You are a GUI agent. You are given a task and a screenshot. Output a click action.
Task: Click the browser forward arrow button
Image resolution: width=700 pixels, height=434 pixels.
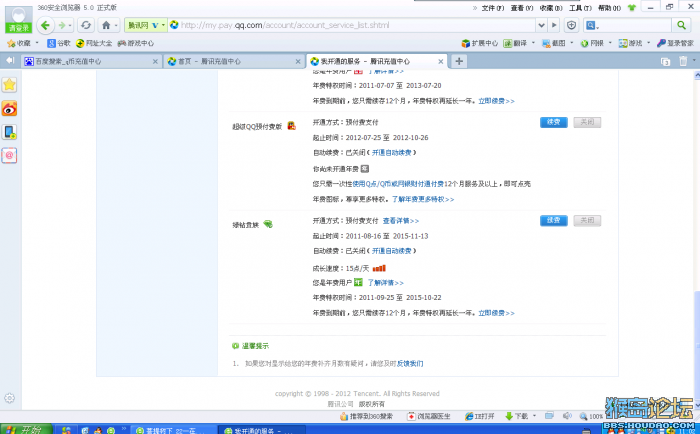[62, 25]
